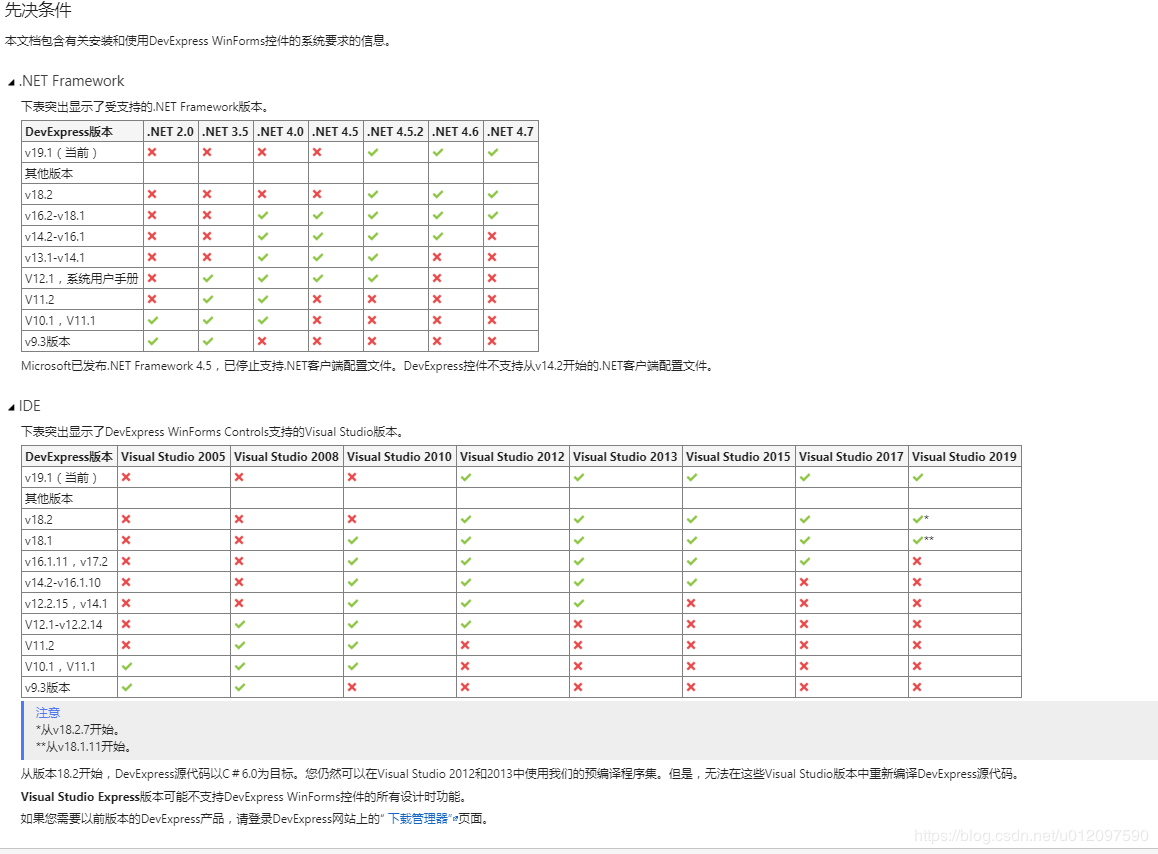Click green check for v19.1 Visual Studio 2019
Image resolution: width=1158 pixels, height=854 pixels.
pyautogui.click(x=918, y=477)
